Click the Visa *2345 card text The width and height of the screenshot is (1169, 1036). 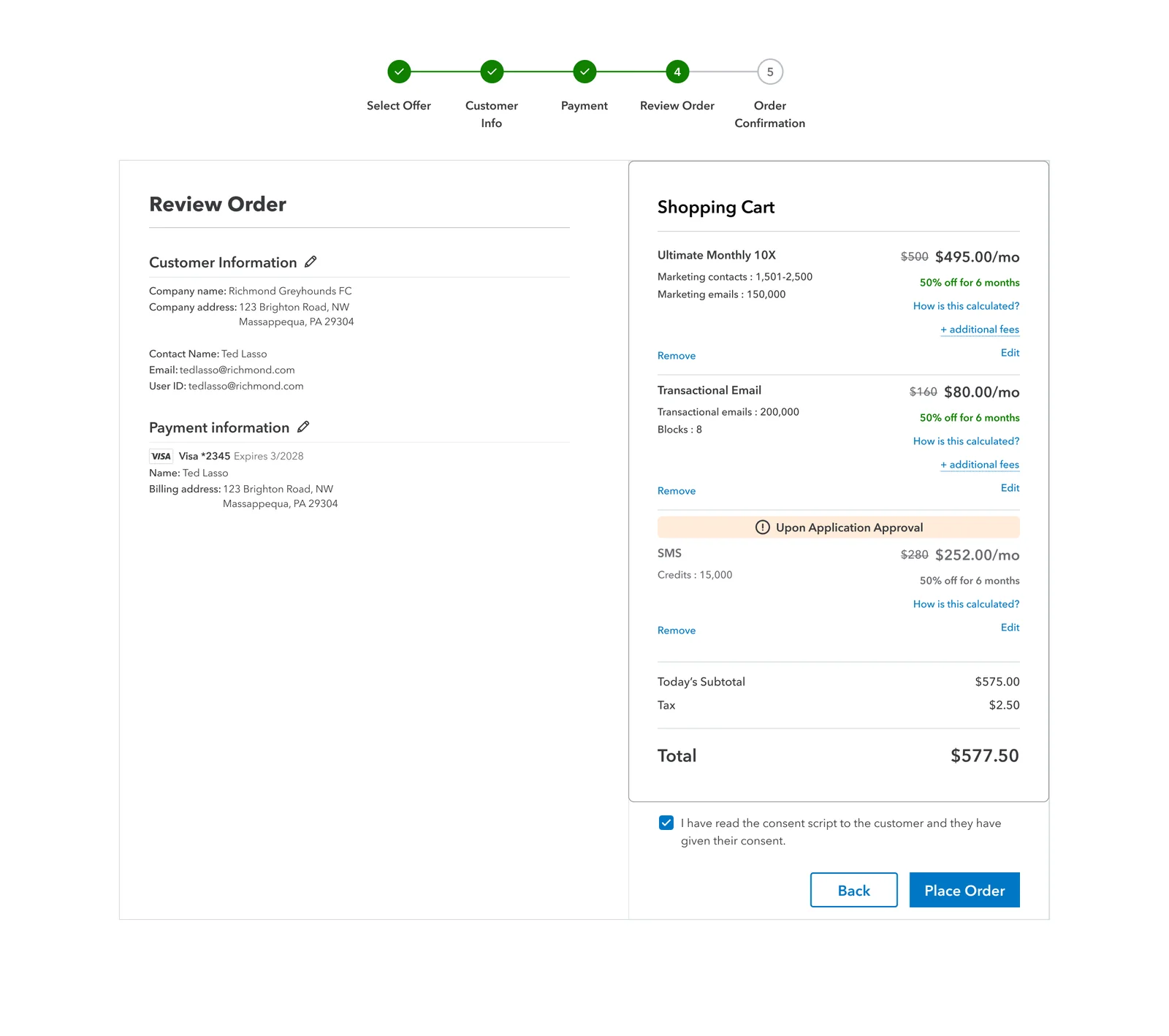(x=205, y=456)
